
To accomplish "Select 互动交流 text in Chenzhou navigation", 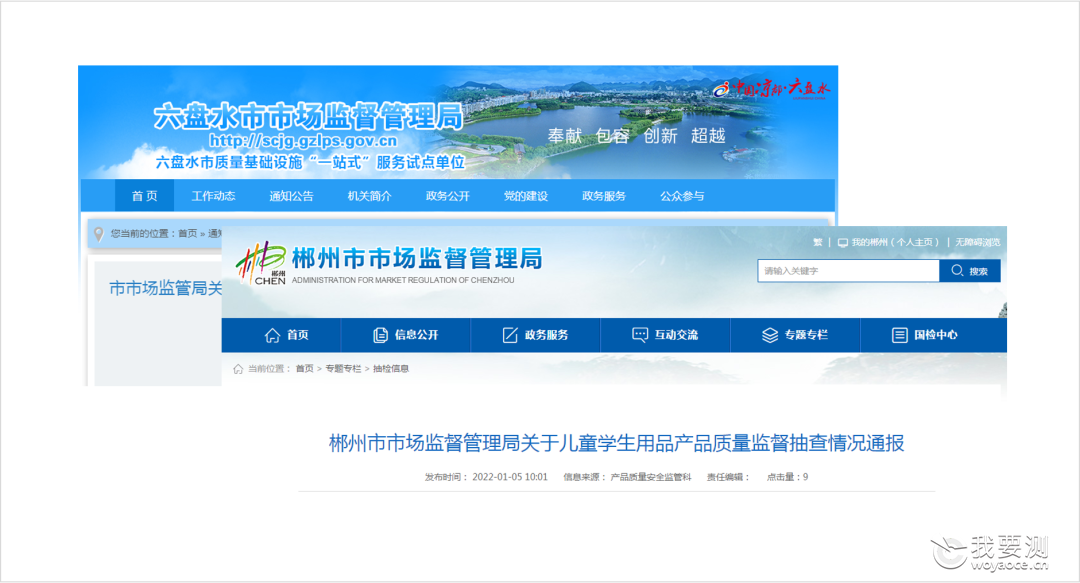I will (x=676, y=335).
